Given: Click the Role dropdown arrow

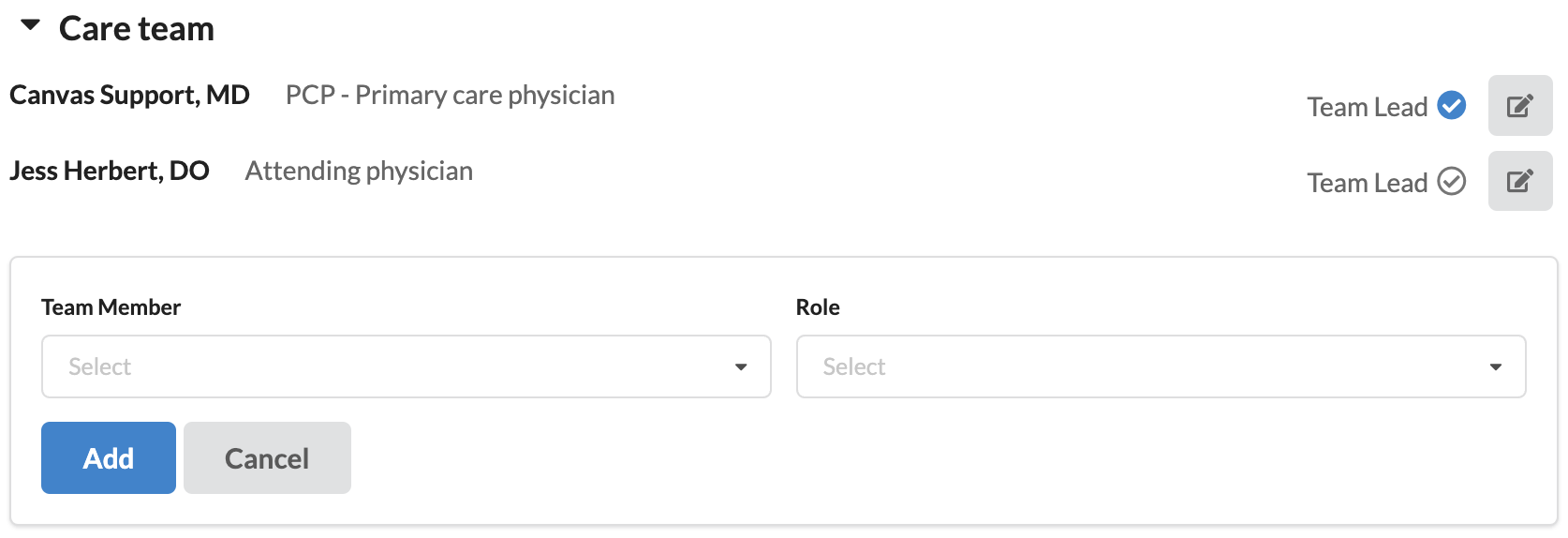Looking at the screenshot, I should (1495, 366).
